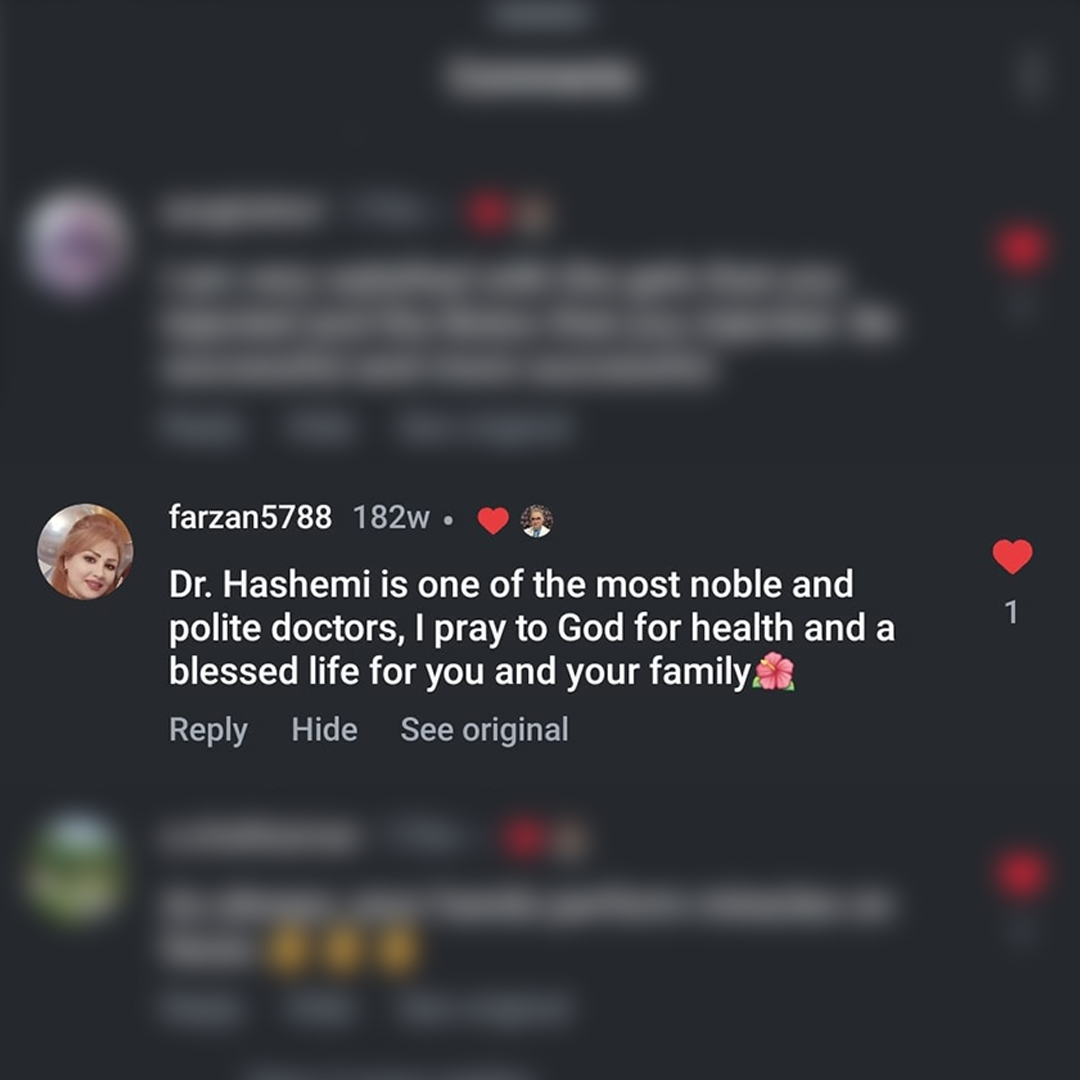Tap the small red heart next to 182w
Screen dimensions: 1080x1080
pyautogui.click(x=493, y=521)
